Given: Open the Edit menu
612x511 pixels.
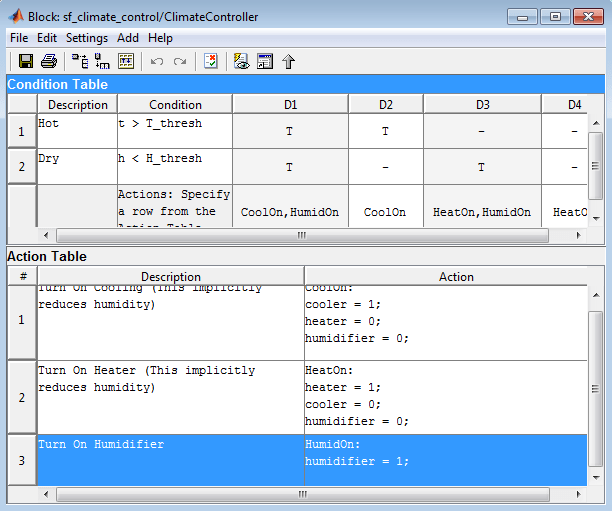Looking at the screenshot, I should (x=47, y=38).
